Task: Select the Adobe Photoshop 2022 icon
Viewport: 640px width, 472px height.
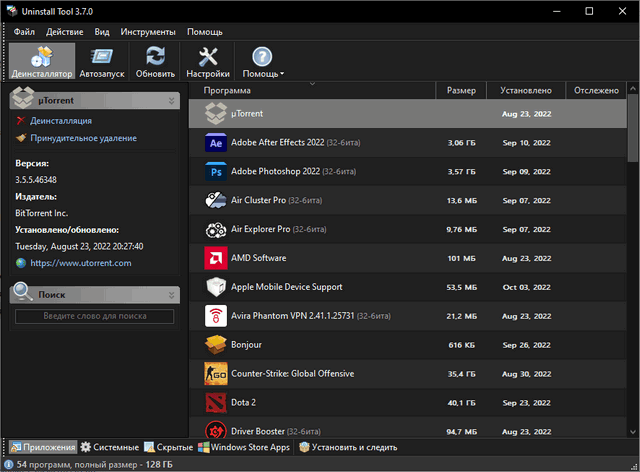Action: 215,172
